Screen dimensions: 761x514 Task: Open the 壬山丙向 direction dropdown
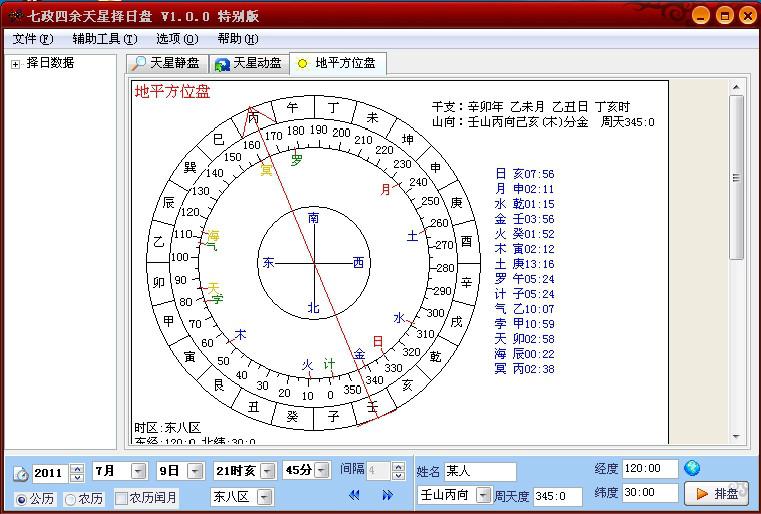(x=483, y=495)
